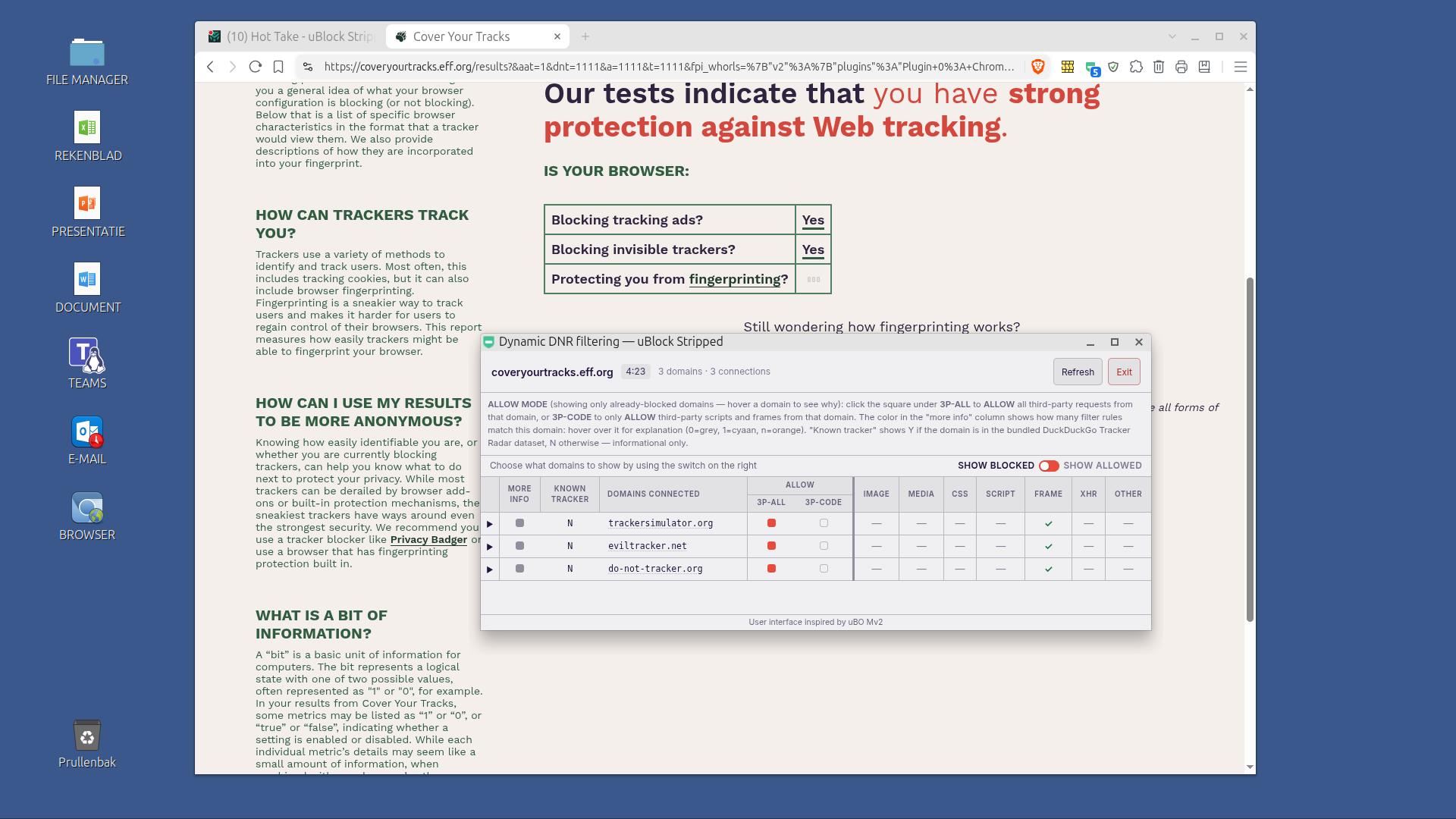The width and height of the screenshot is (1456, 819).
Task: Click the site settings icon beside the URL
Action: click(308, 67)
